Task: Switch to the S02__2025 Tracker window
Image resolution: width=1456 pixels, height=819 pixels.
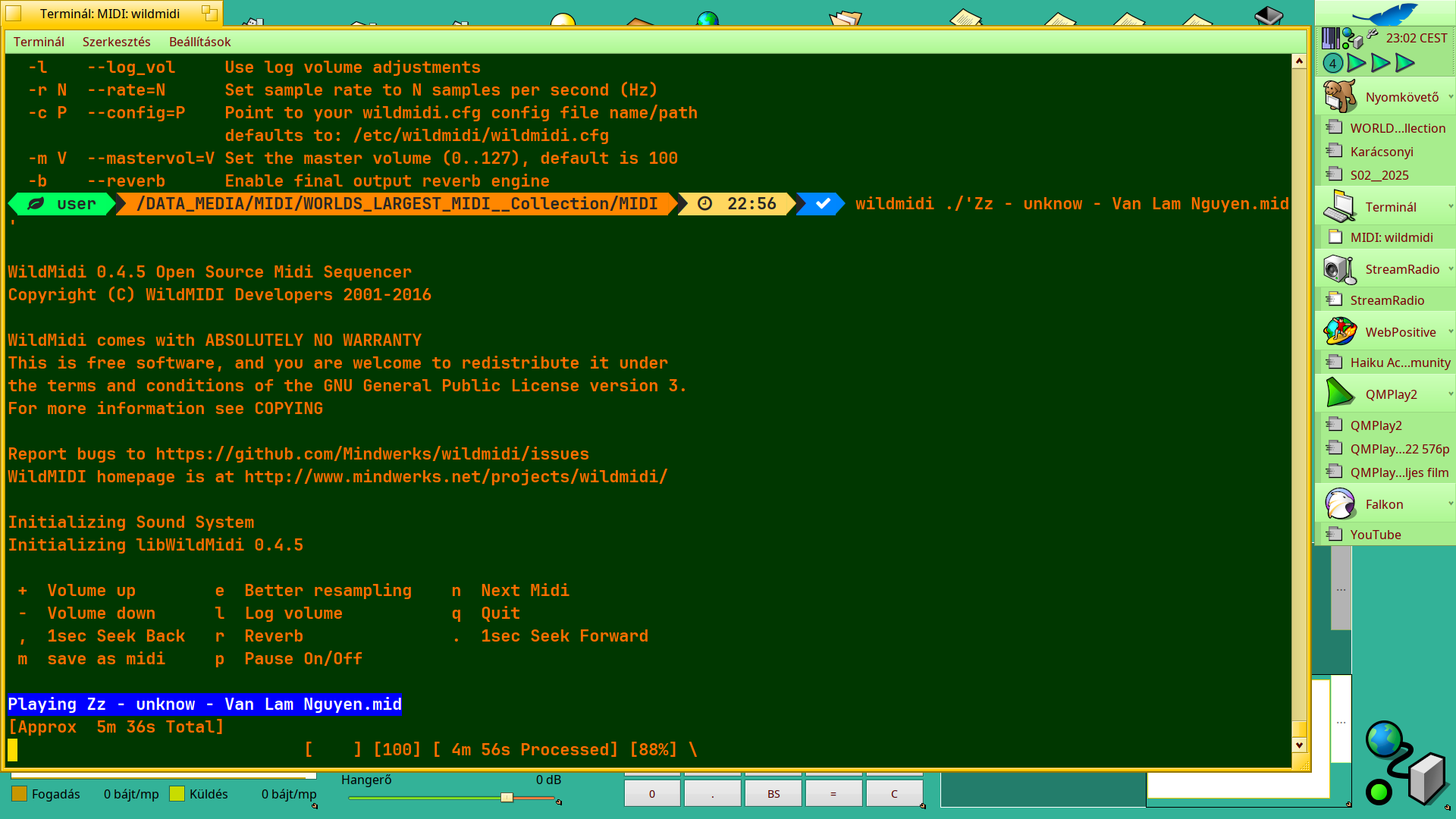Action: (x=1387, y=175)
